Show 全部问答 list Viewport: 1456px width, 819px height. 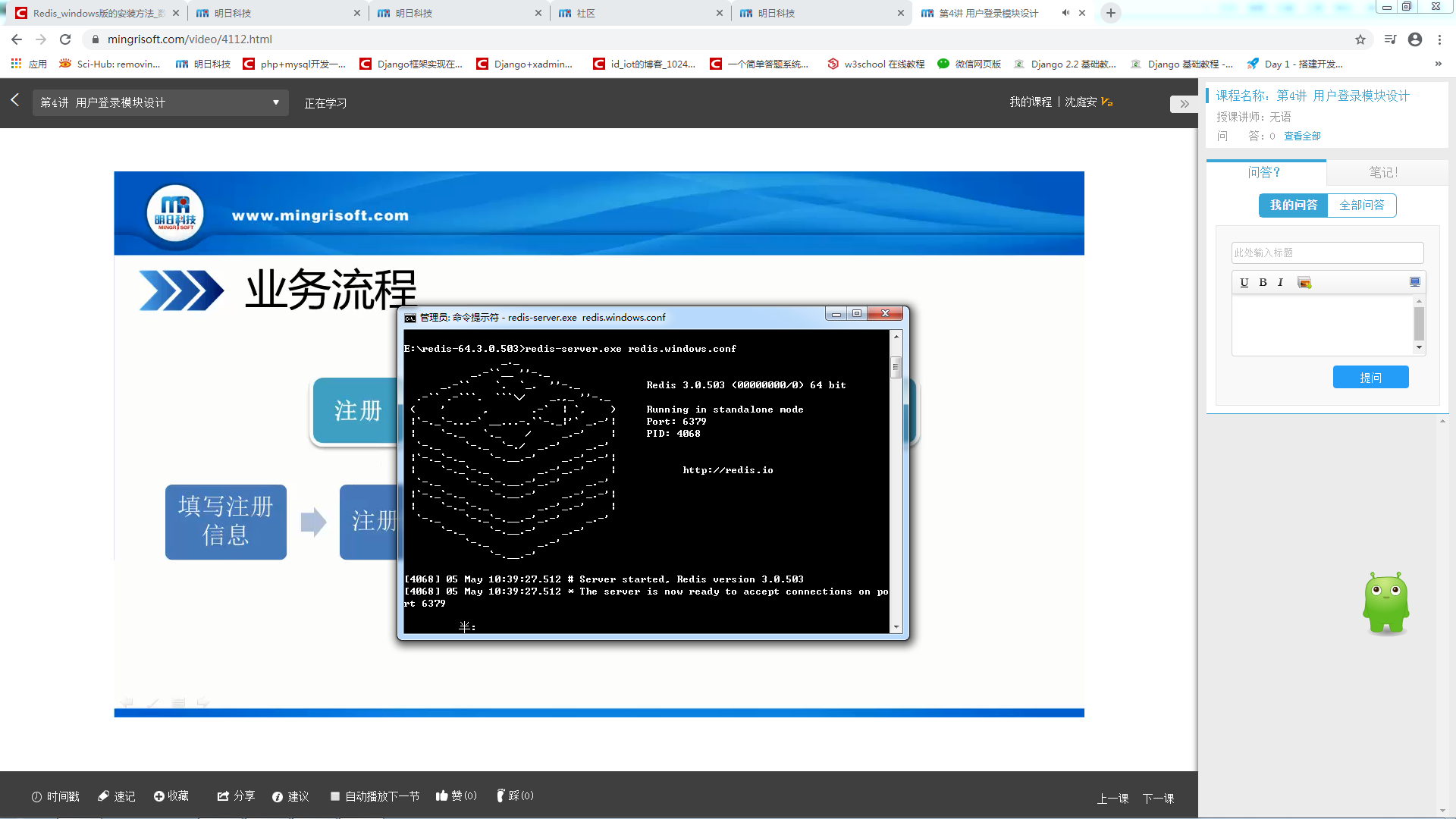coord(1362,206)
